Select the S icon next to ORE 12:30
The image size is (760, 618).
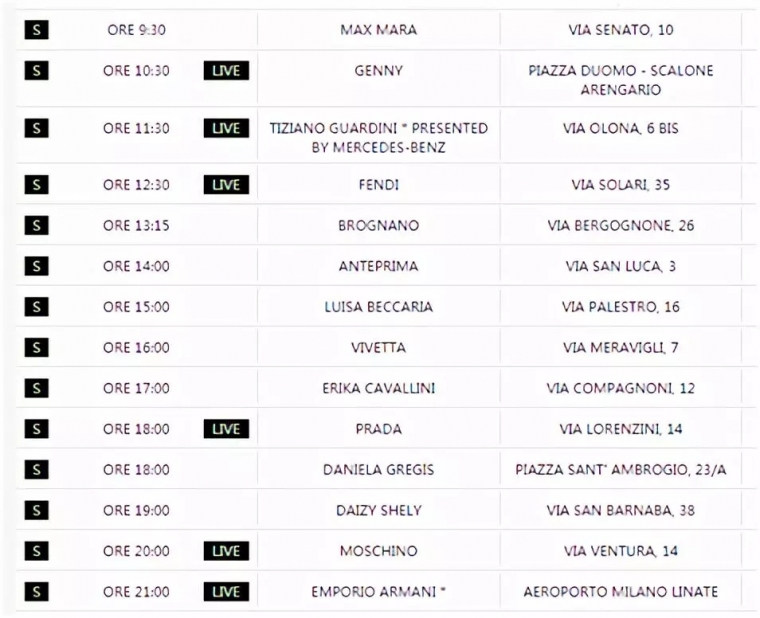37,185
